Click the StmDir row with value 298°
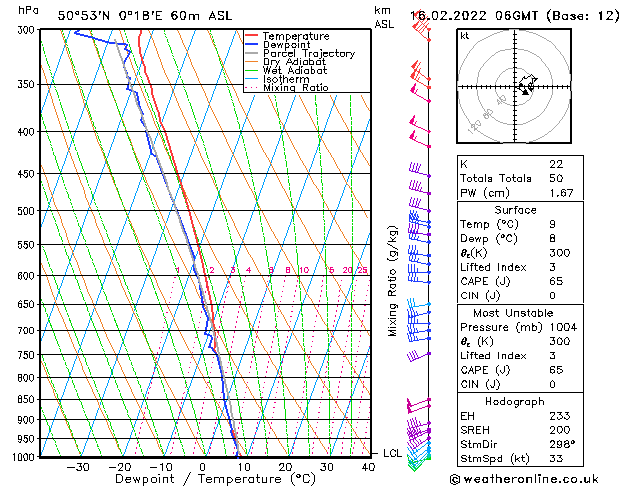Screen dimensions: 629x486 point(520,444)
